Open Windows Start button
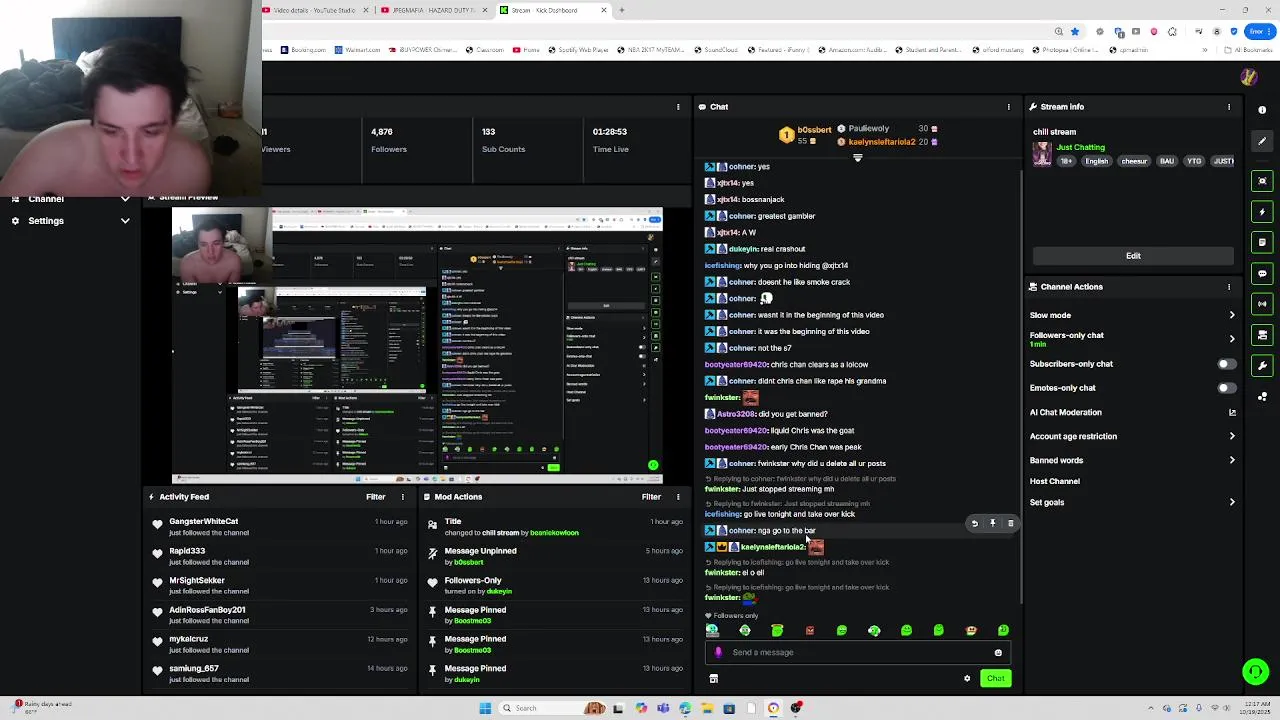The width and height of the screenshot is (1280, 720). click(x=485, y=708)
